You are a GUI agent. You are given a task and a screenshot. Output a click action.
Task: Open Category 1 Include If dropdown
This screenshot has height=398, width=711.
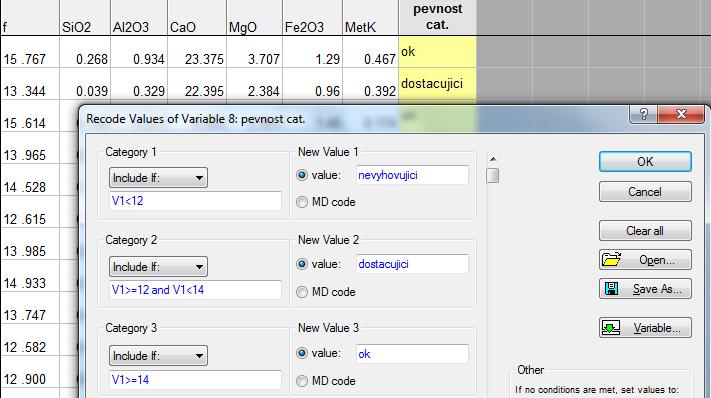pos(158,178)
